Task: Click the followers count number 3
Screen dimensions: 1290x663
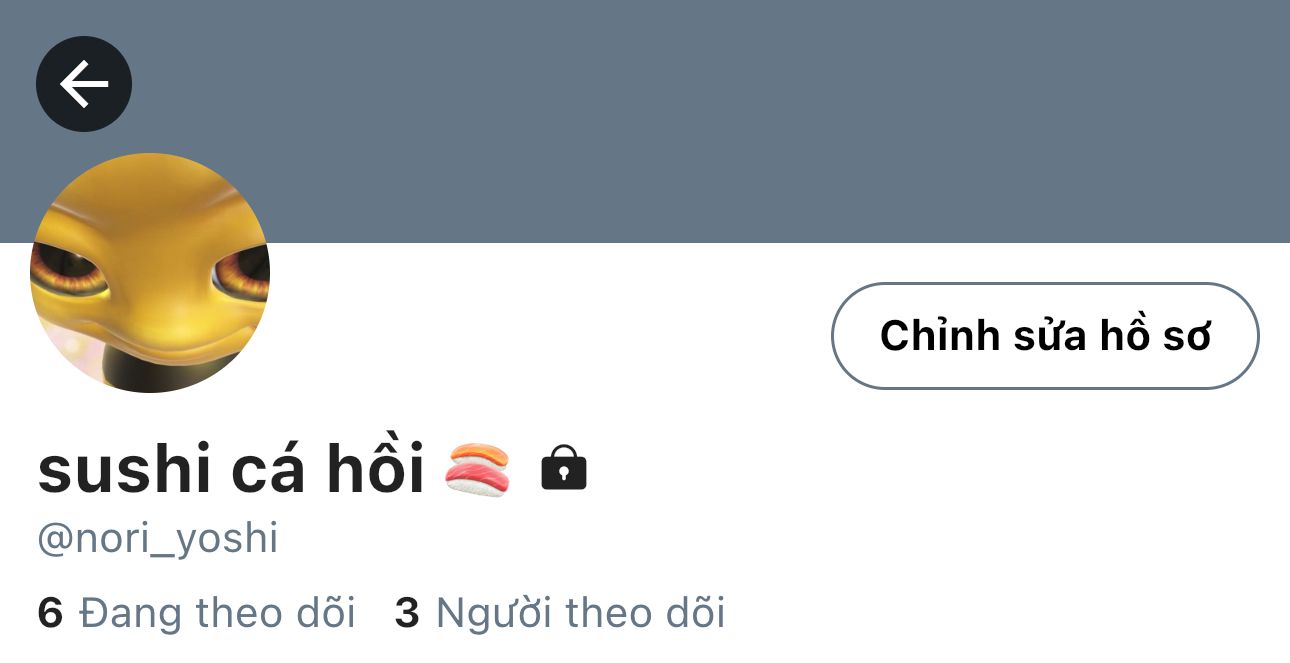Action: coord(407,613)
